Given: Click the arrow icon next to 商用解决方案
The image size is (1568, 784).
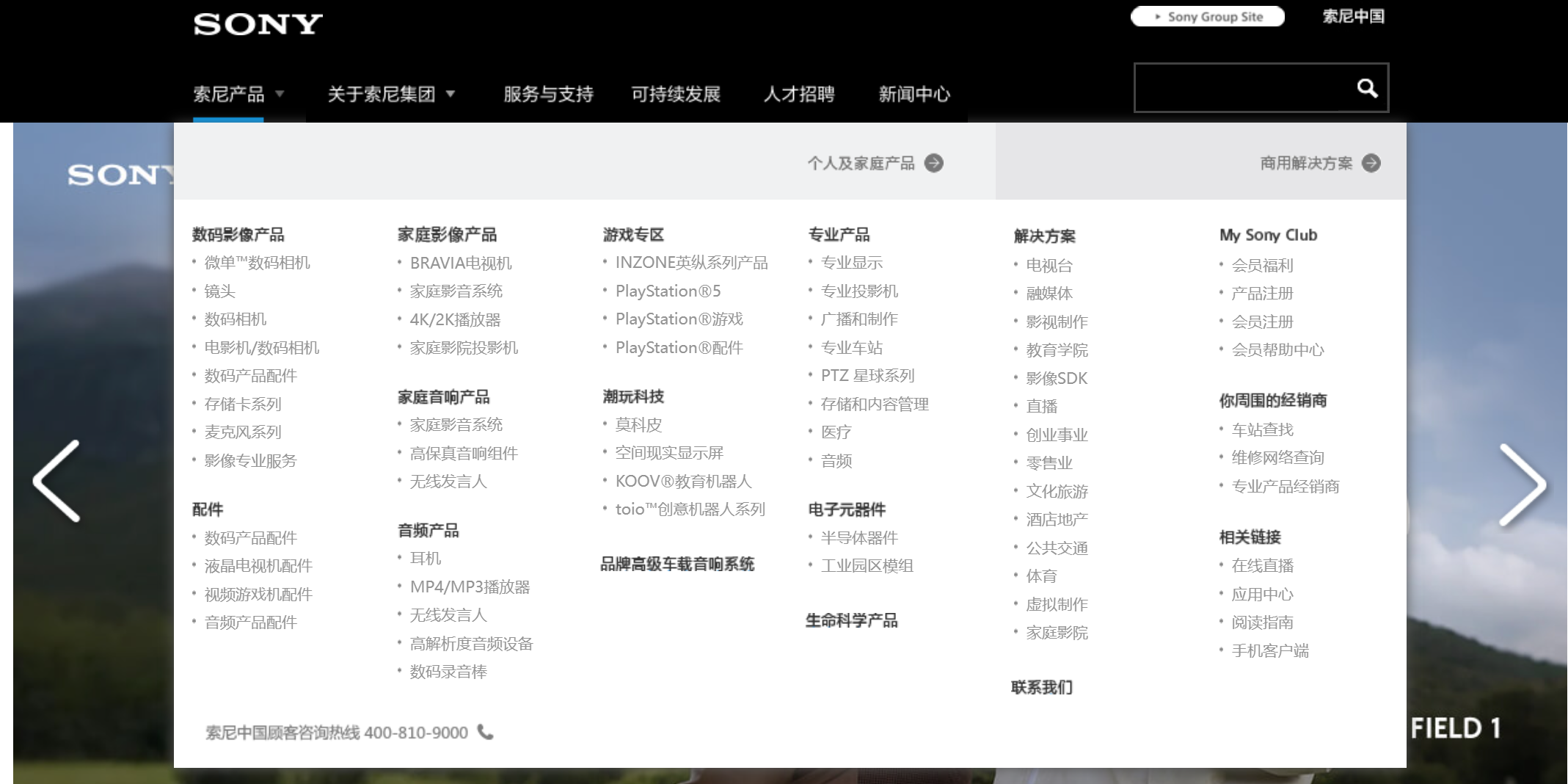Looking at the screenshot, I should point(1371,163).
